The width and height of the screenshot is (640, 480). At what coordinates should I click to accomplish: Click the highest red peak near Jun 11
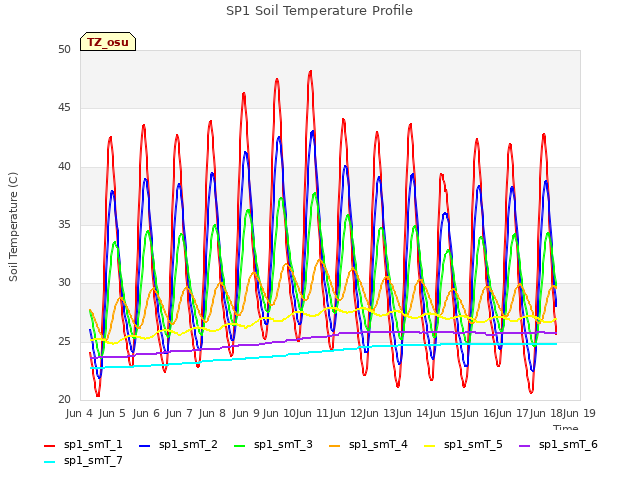pyautogui.click(x=311, y=72)
